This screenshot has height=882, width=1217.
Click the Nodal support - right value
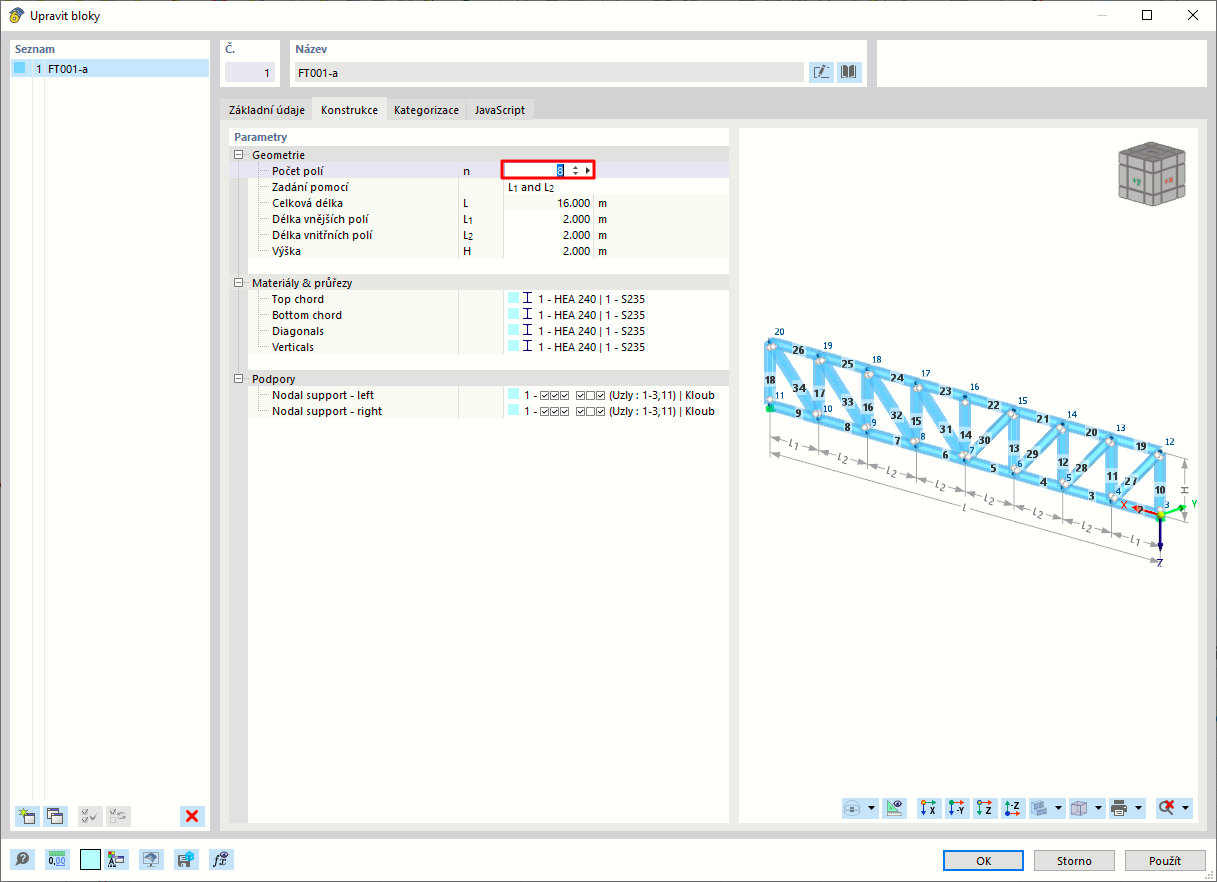pyautogui.click(x=619, y=411)
